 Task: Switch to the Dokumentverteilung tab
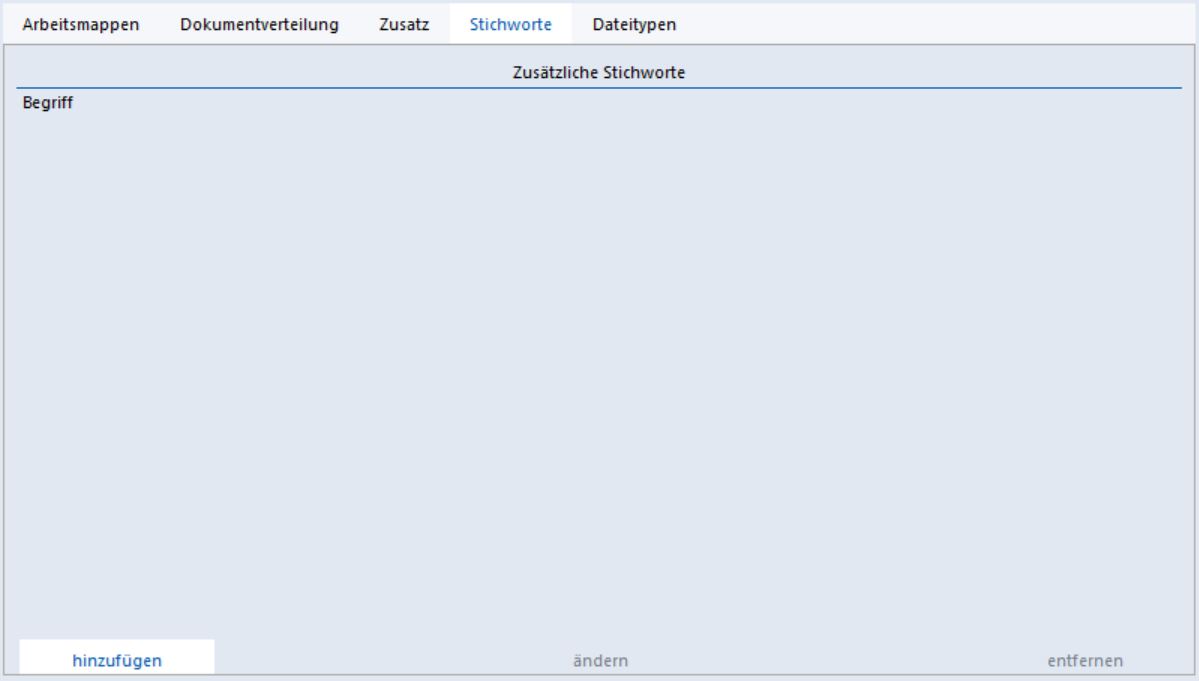[259, 24]
